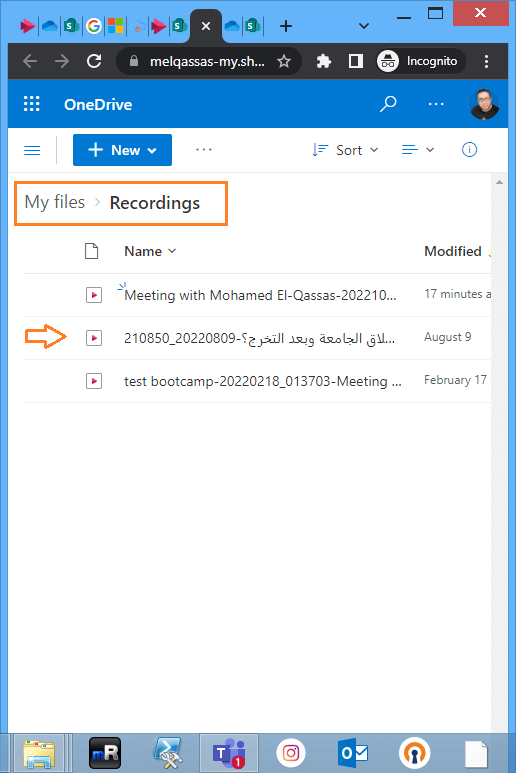Click the OneDrive search magnifier icon
Image resolution: width=516 pixels, height=773 pixels.
(388, 104)
